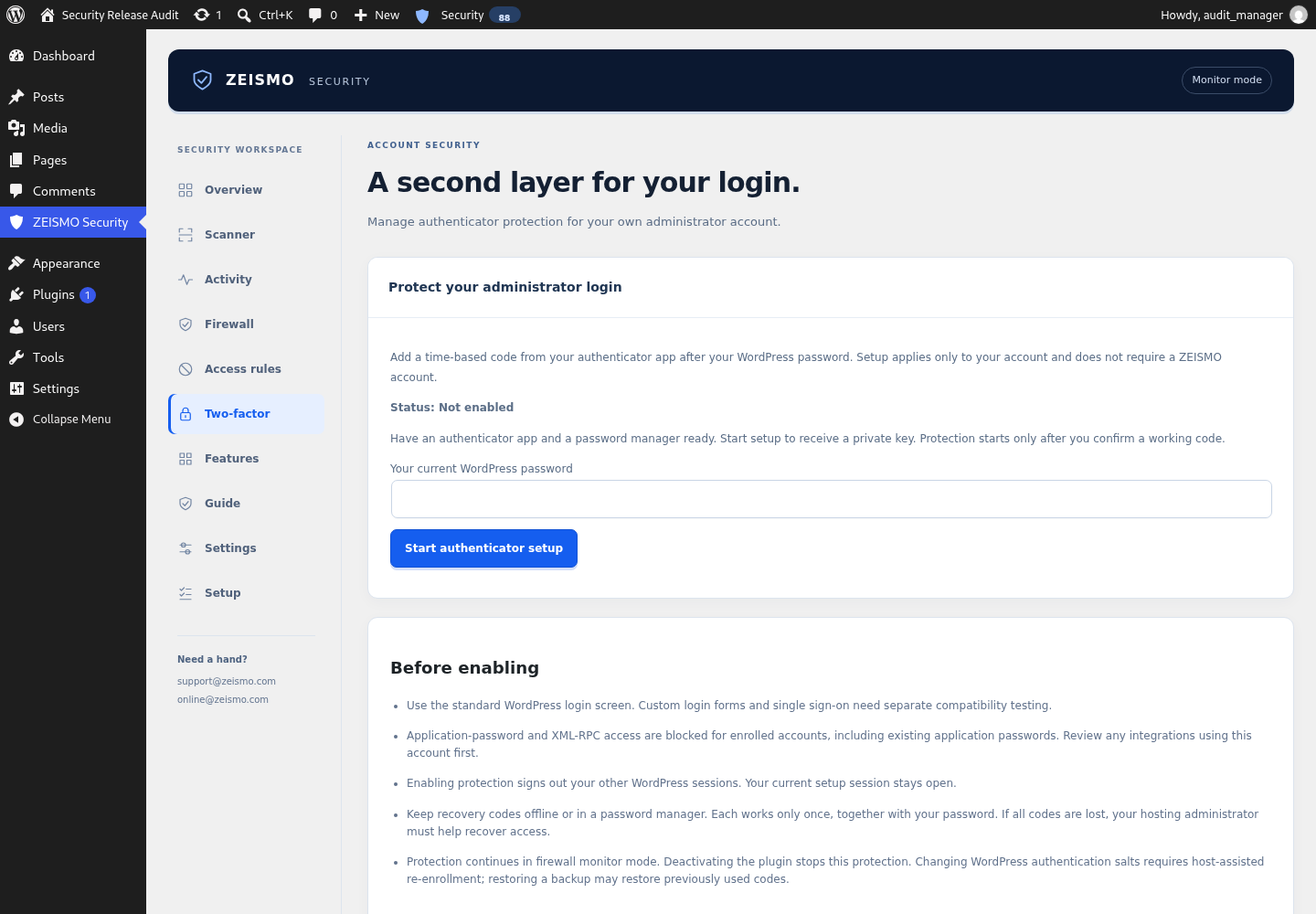Click the plus New icon in admin bar
The image size is (1316, 914).
(x=361, y=15)
